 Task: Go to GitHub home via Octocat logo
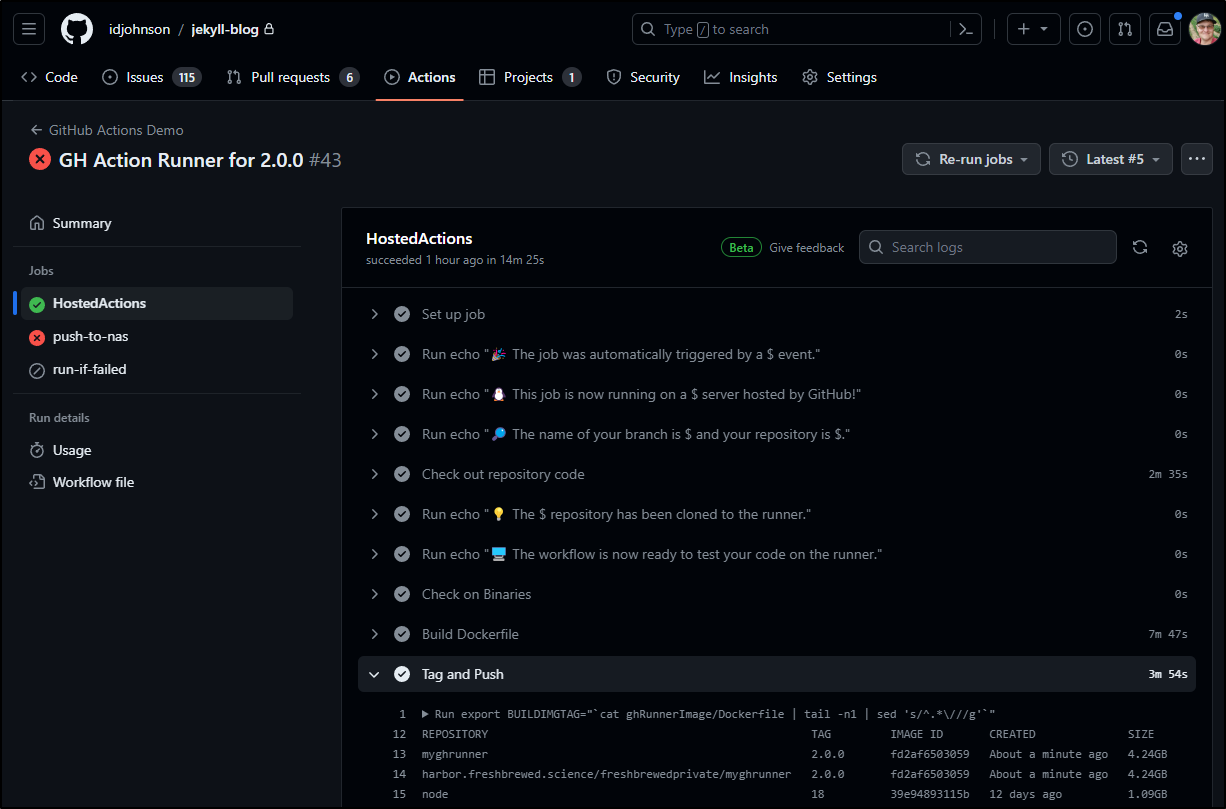click(77, 29)
